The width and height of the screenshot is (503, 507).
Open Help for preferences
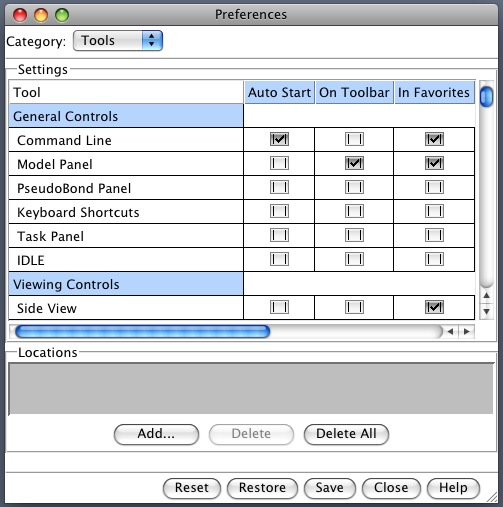pos(453,488)
